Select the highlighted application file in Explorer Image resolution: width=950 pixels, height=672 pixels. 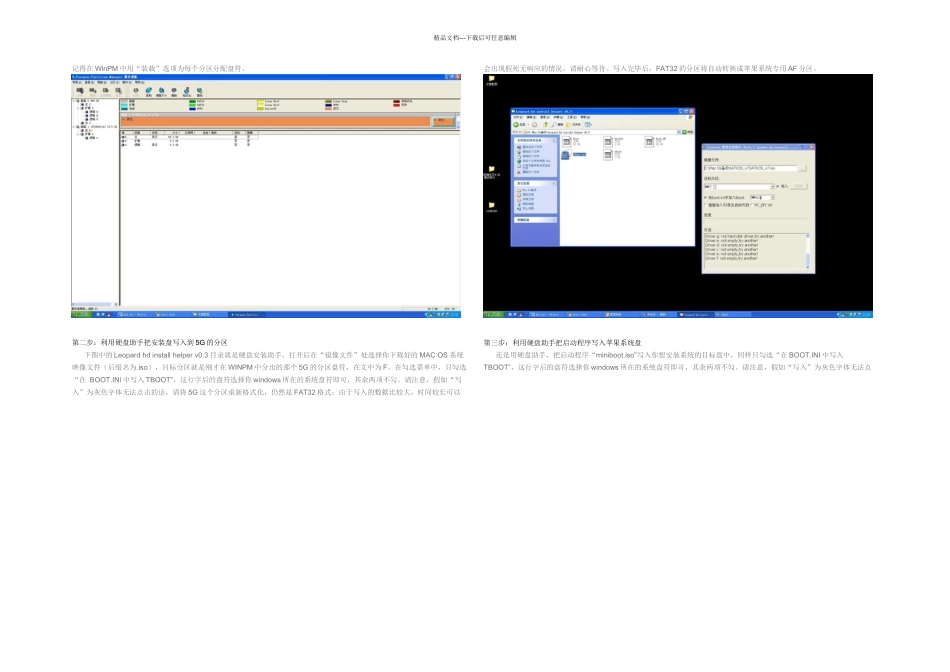click(573, 155)
